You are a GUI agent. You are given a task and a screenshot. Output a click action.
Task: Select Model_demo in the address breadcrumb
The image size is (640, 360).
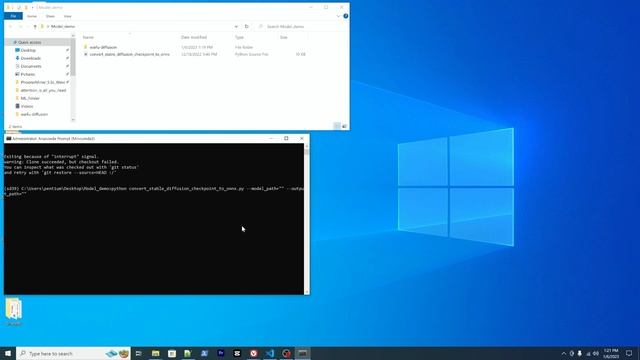point(63,27)
